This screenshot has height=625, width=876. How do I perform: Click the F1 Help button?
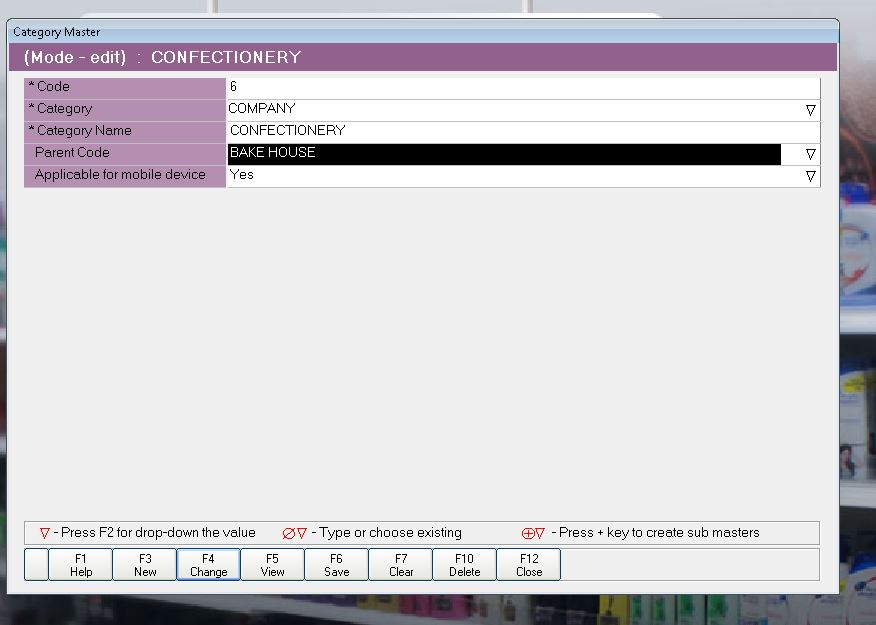click(x=80, y=565)
